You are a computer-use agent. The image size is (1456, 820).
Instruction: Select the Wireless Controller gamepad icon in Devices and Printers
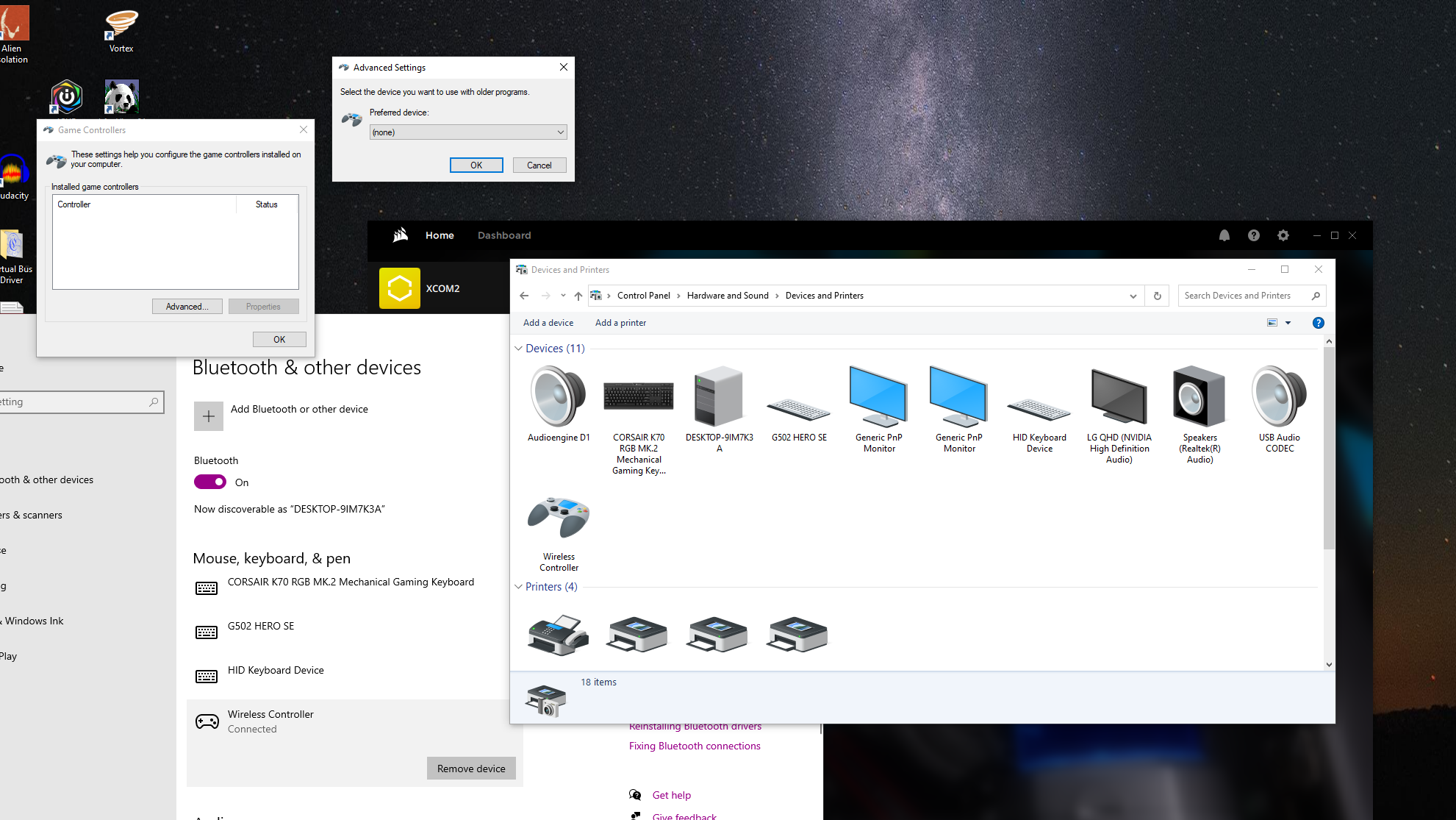tap(559, 518)
